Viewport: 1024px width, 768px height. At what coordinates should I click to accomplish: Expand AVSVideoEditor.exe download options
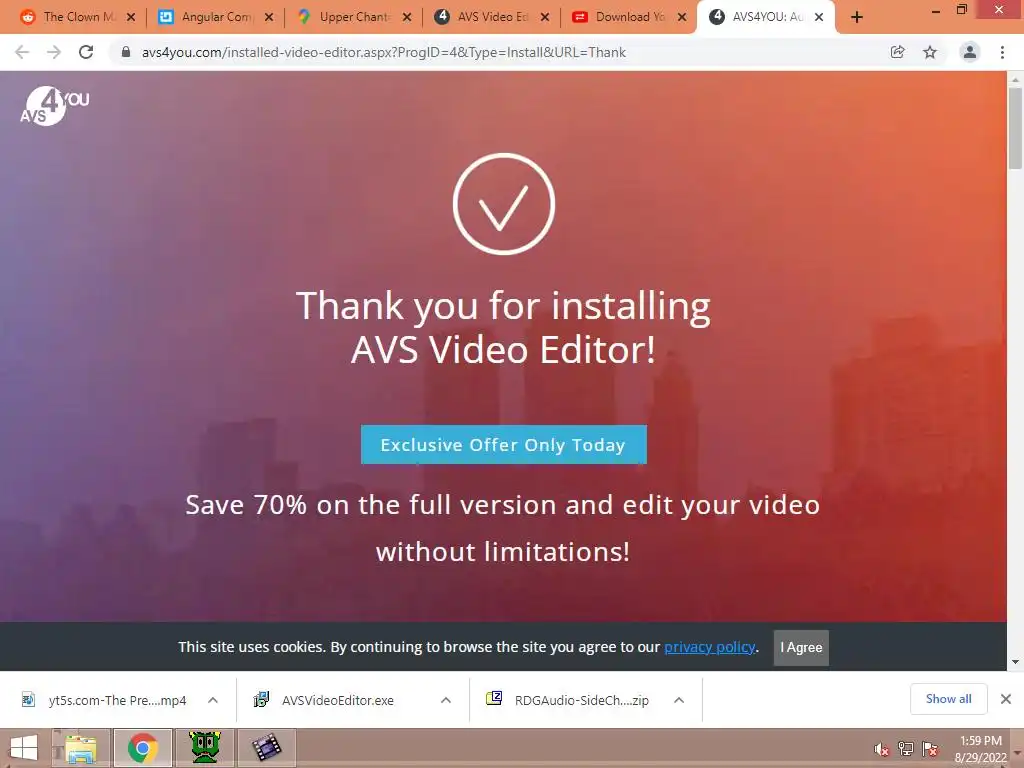[x=446, y=700]
